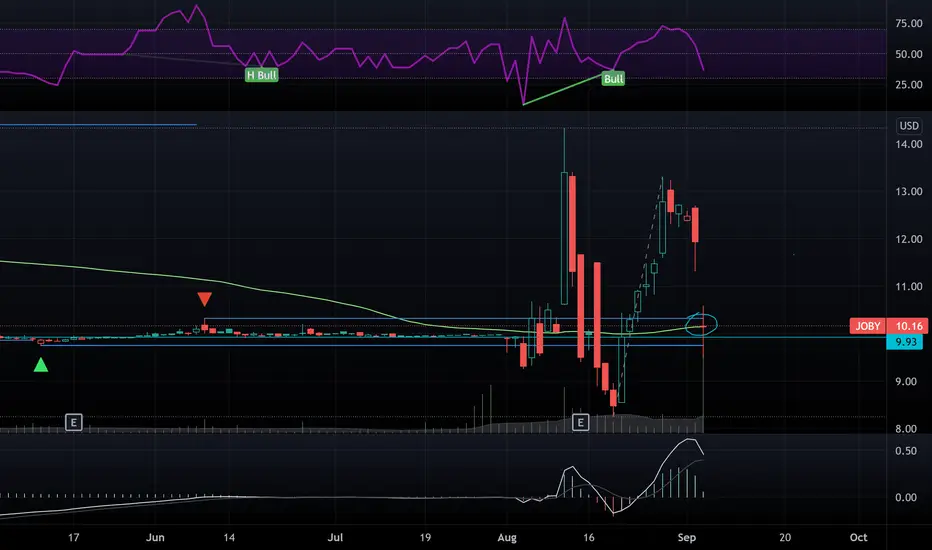Screen dimensions: 932x550
Task: Select the red down-triangle signal marker
Action: click(204, 298)
